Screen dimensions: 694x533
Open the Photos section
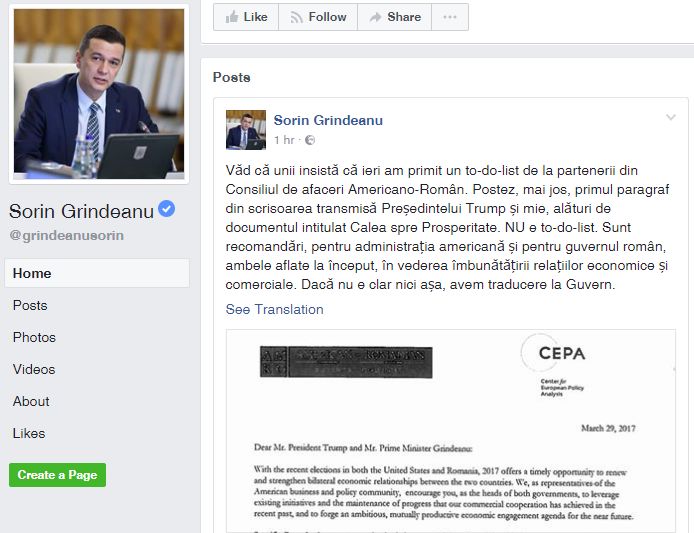(34, 337)
